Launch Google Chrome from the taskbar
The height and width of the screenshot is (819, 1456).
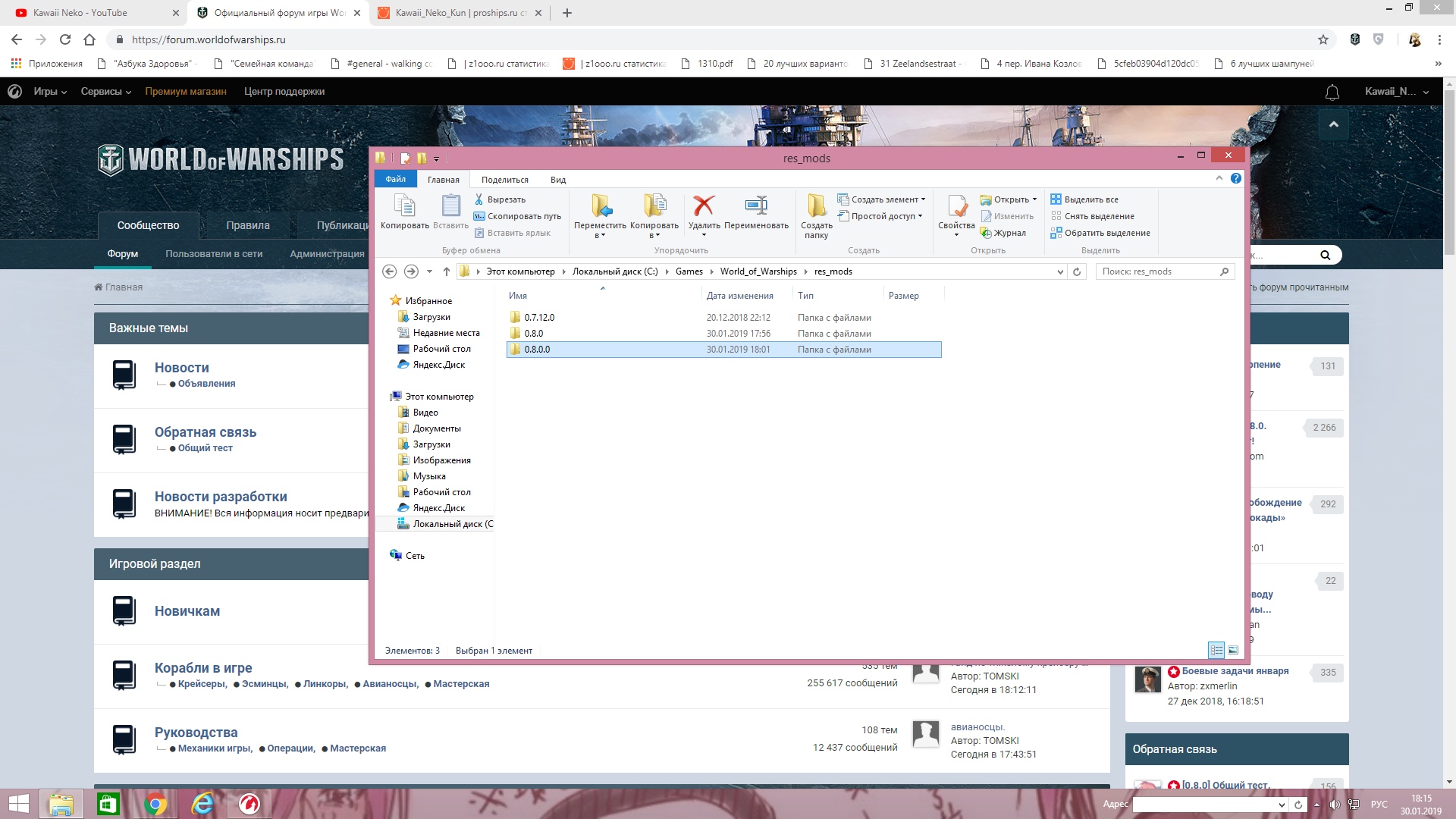pos(155,804)
